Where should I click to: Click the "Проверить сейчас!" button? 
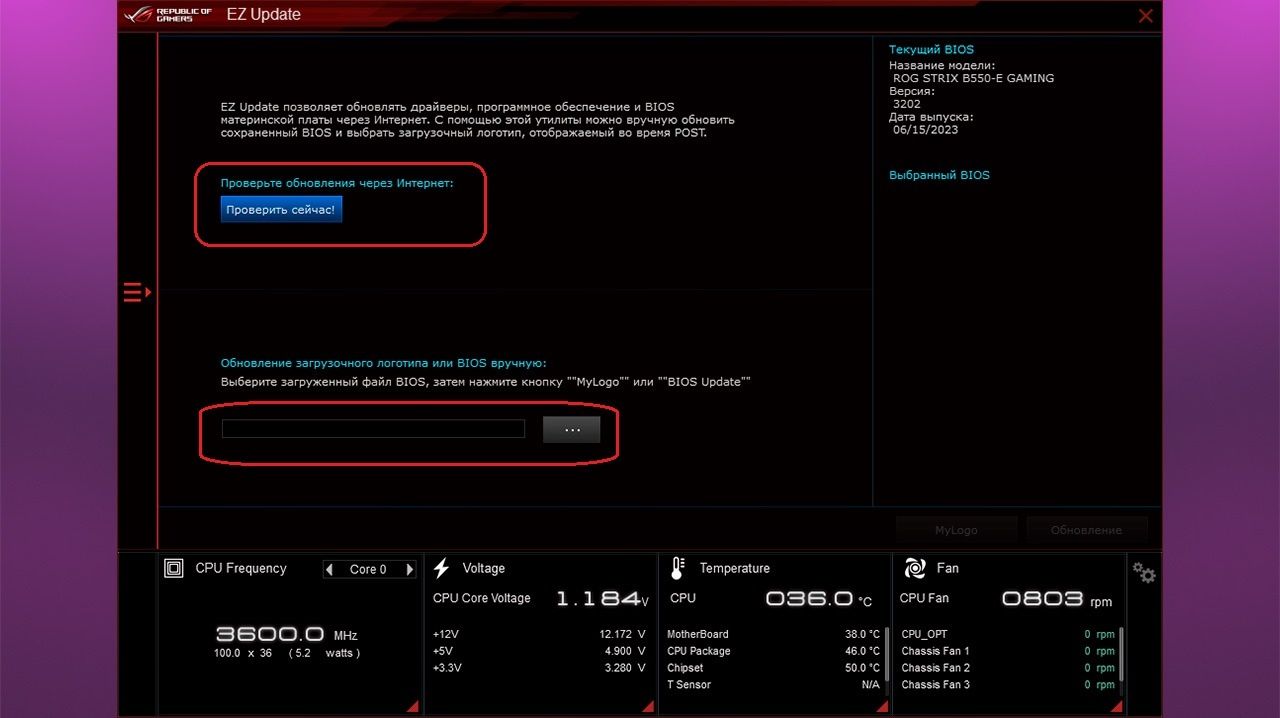[281, 210]
